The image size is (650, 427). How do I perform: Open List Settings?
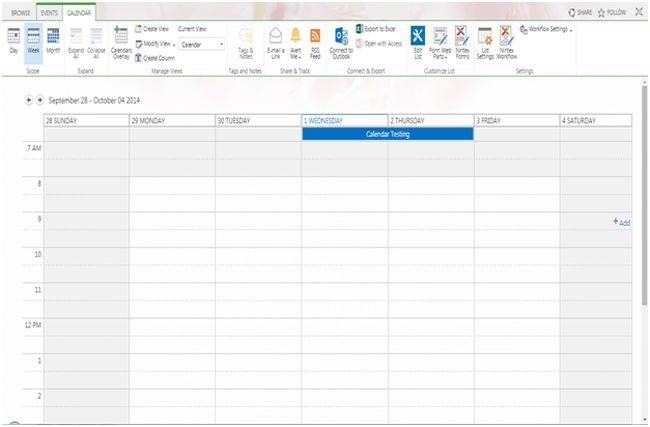485,43
